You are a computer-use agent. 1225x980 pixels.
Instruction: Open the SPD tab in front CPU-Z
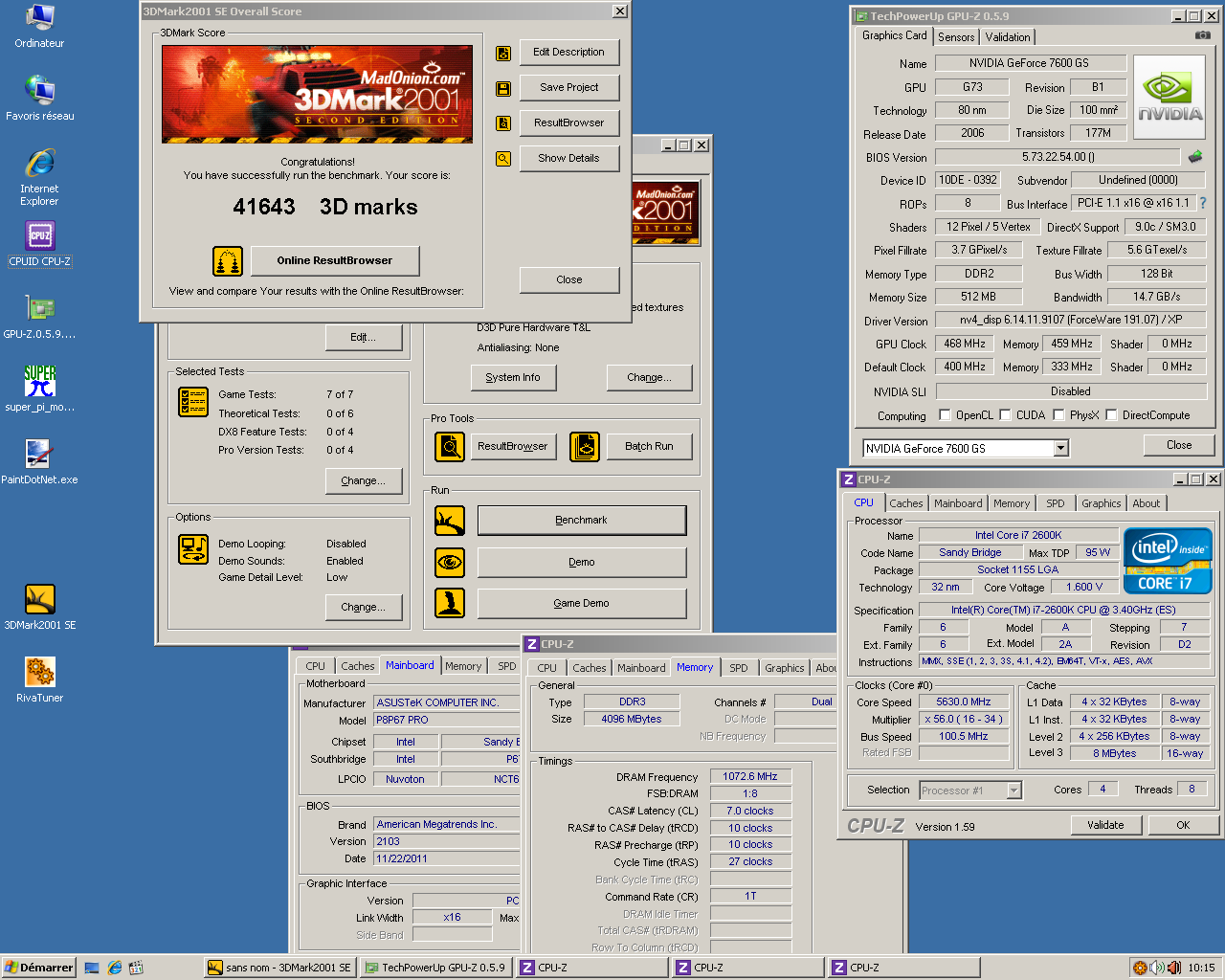1055,503
